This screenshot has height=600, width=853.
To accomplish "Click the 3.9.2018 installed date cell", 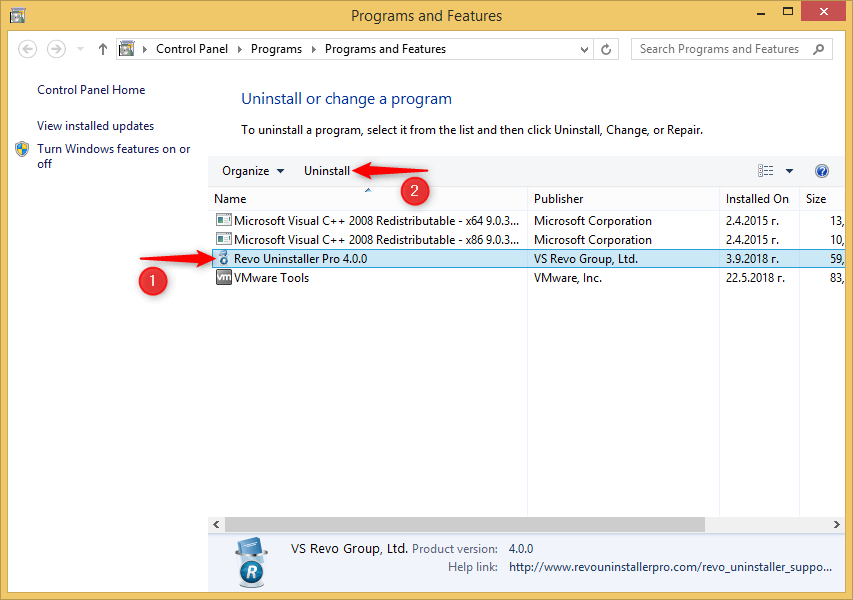I will (752, 259).
